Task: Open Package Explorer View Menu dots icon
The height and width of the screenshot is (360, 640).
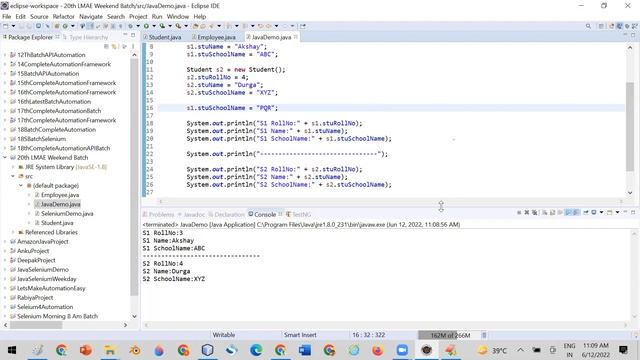Action: click(133, 46)
